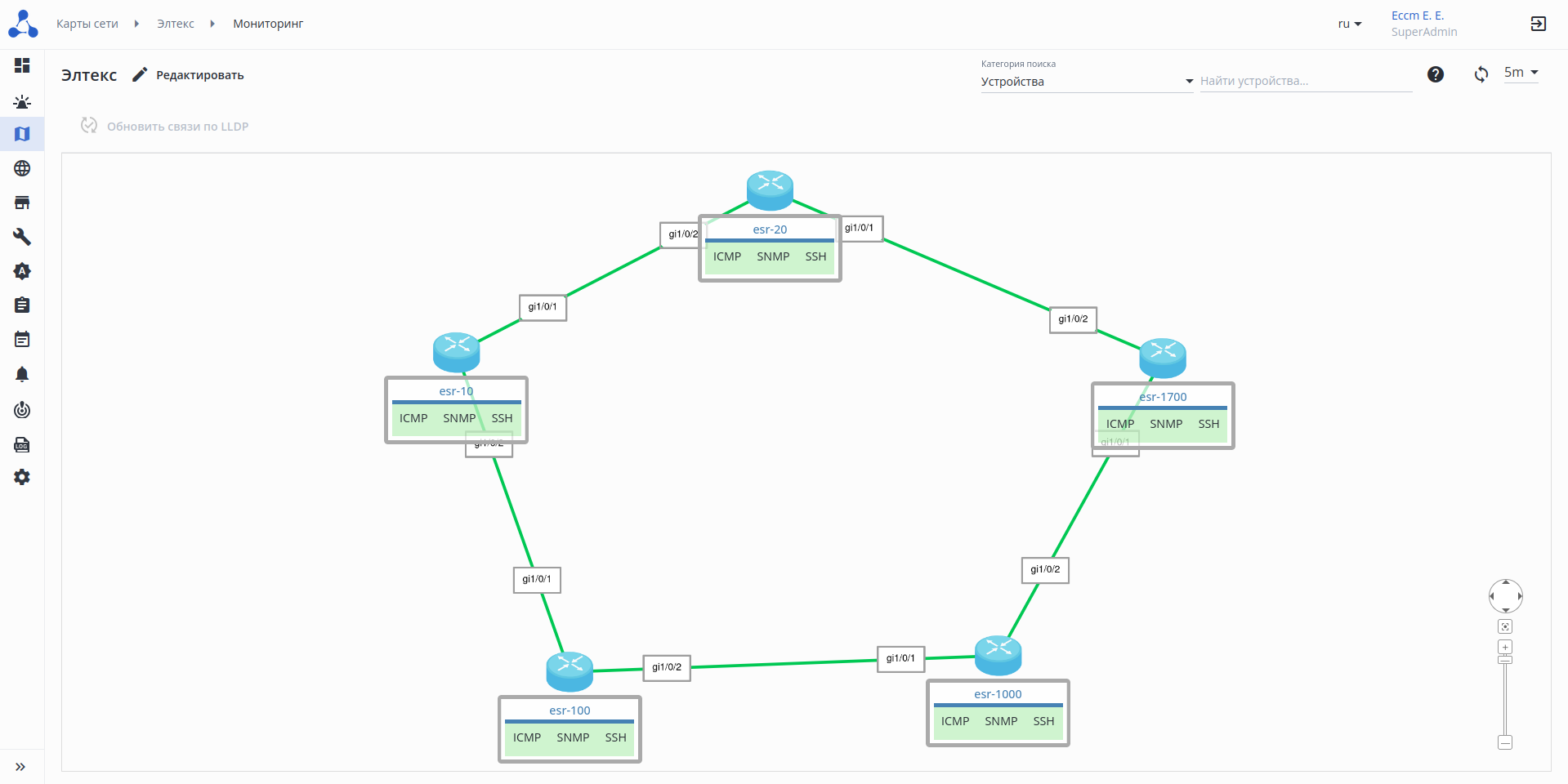Image resolution: width=1568 pixels, height=784 pixels.
Task: Click ICMP status on esr-1000
Action: click(955, 721)
